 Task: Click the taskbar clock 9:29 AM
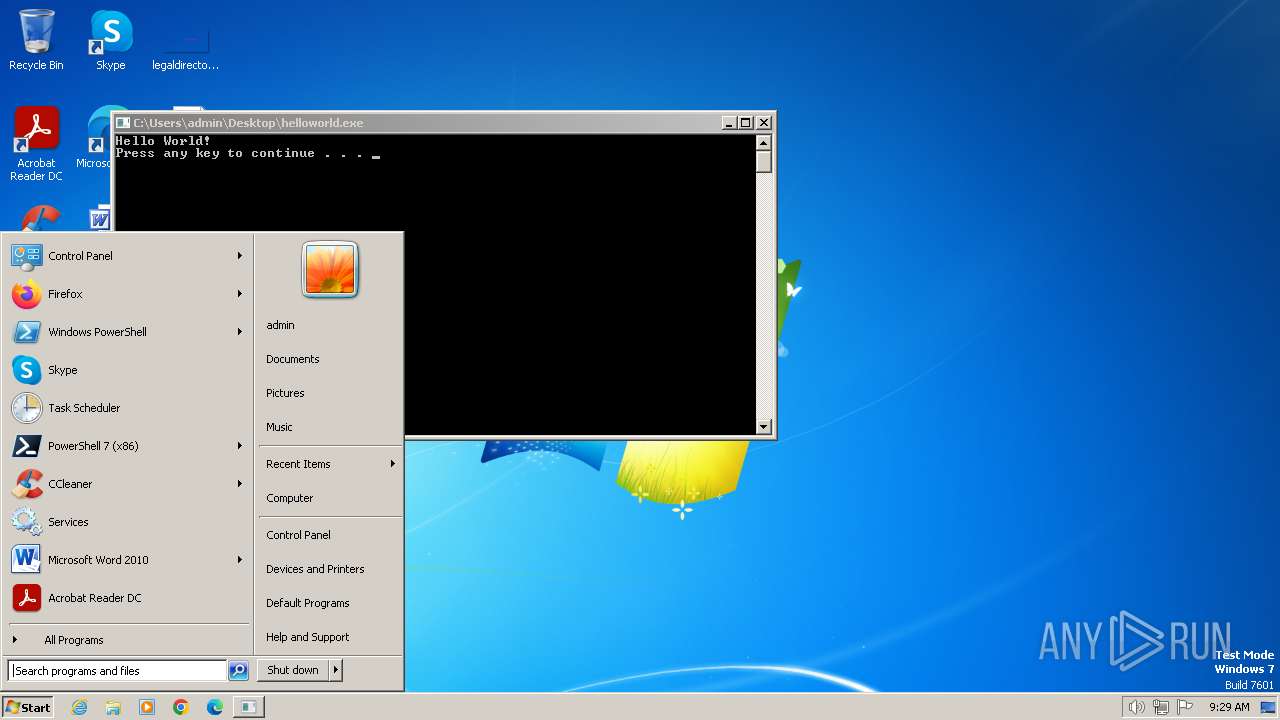(x=1229, y=707)
